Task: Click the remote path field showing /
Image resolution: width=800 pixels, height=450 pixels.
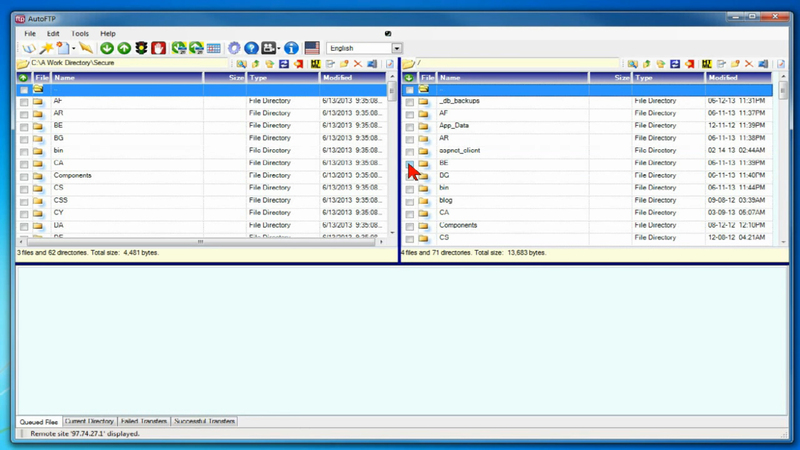Action: [x=517, y=63]
